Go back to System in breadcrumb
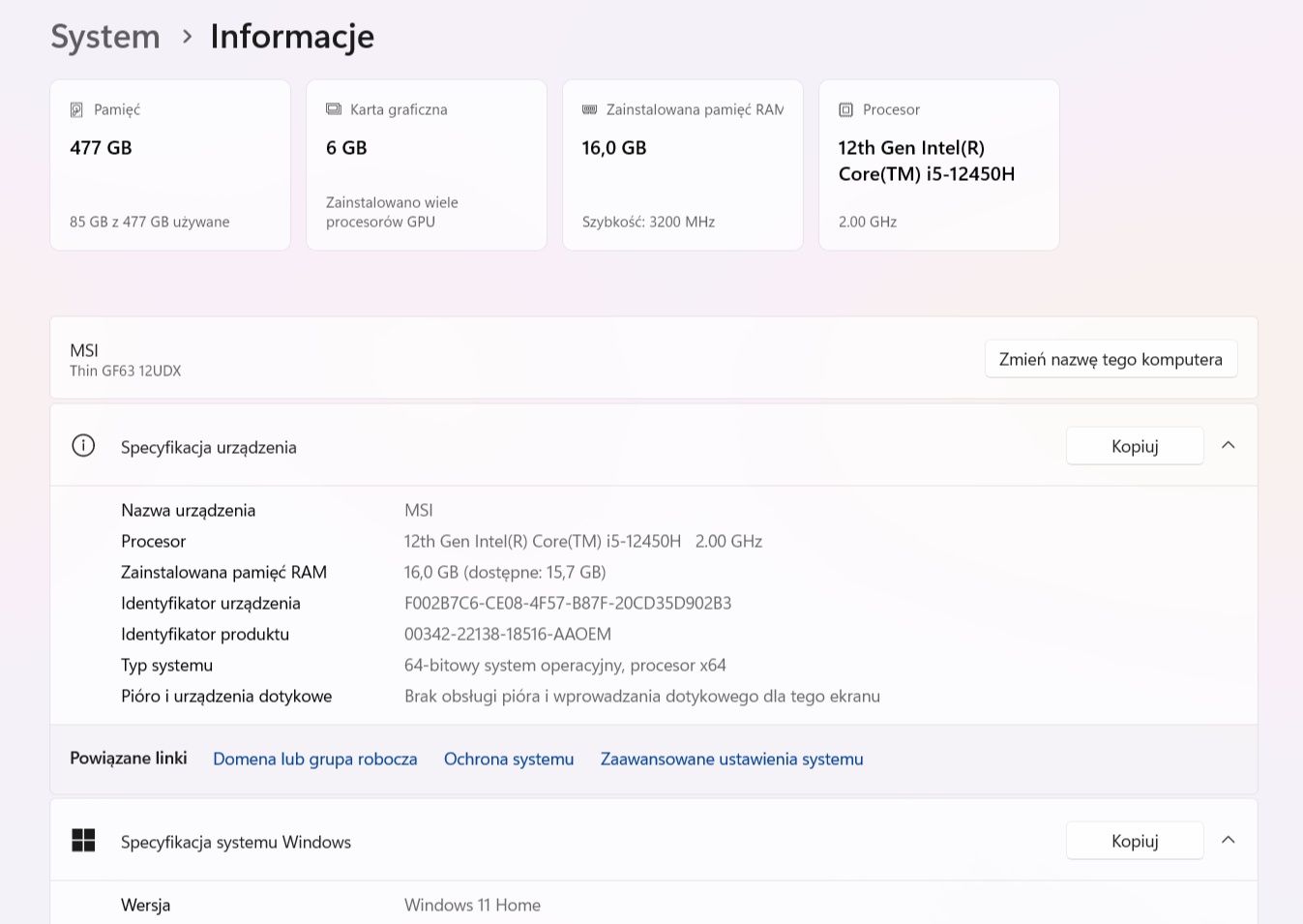The width and height of the screenshot is (1303, 924). click(x=105, y=37)
